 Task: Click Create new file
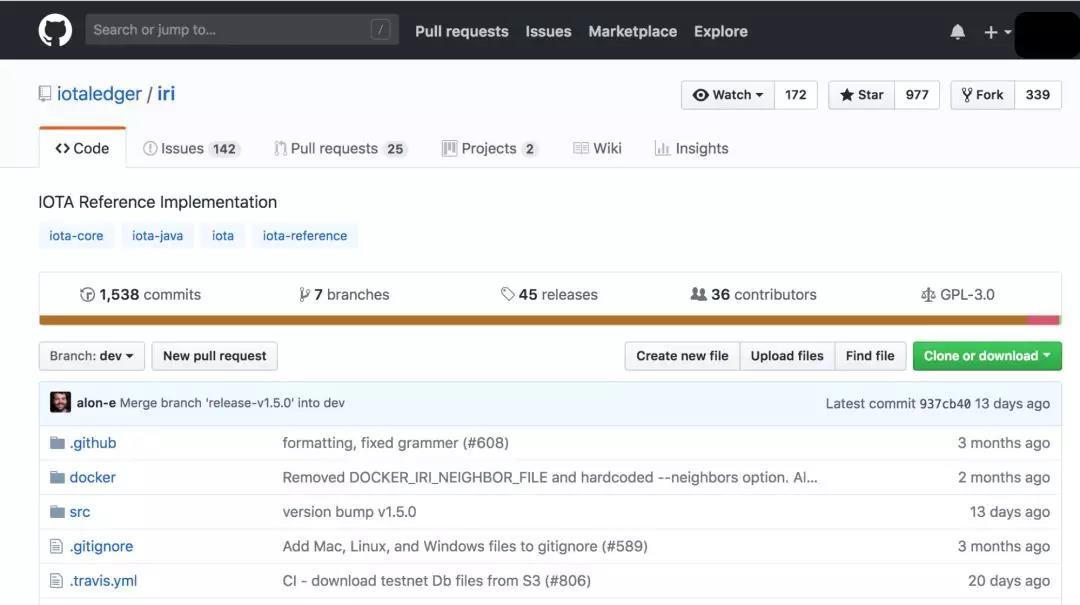(682, 356)
